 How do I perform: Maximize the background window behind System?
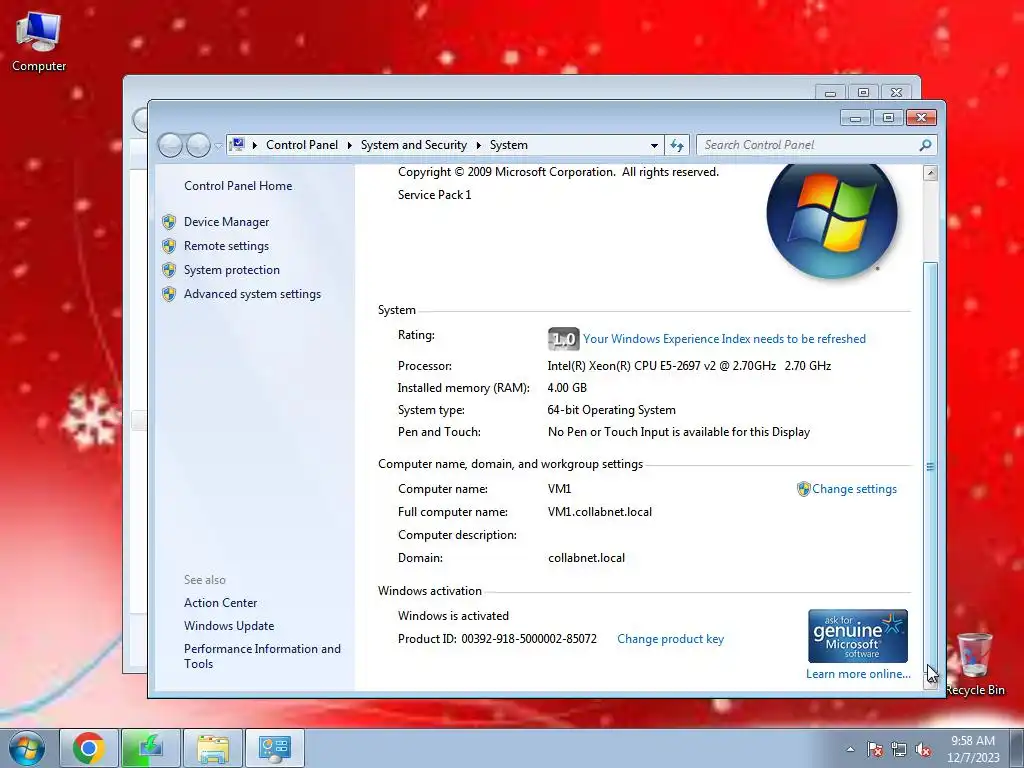[863, 93]
